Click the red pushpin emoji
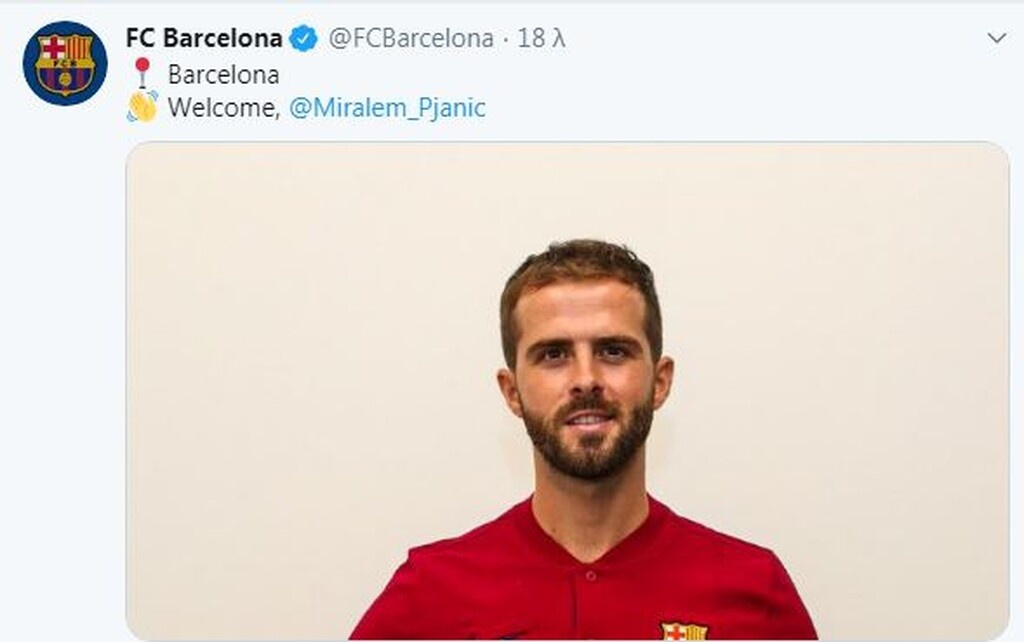The image size is (1024, 642). 142,72
